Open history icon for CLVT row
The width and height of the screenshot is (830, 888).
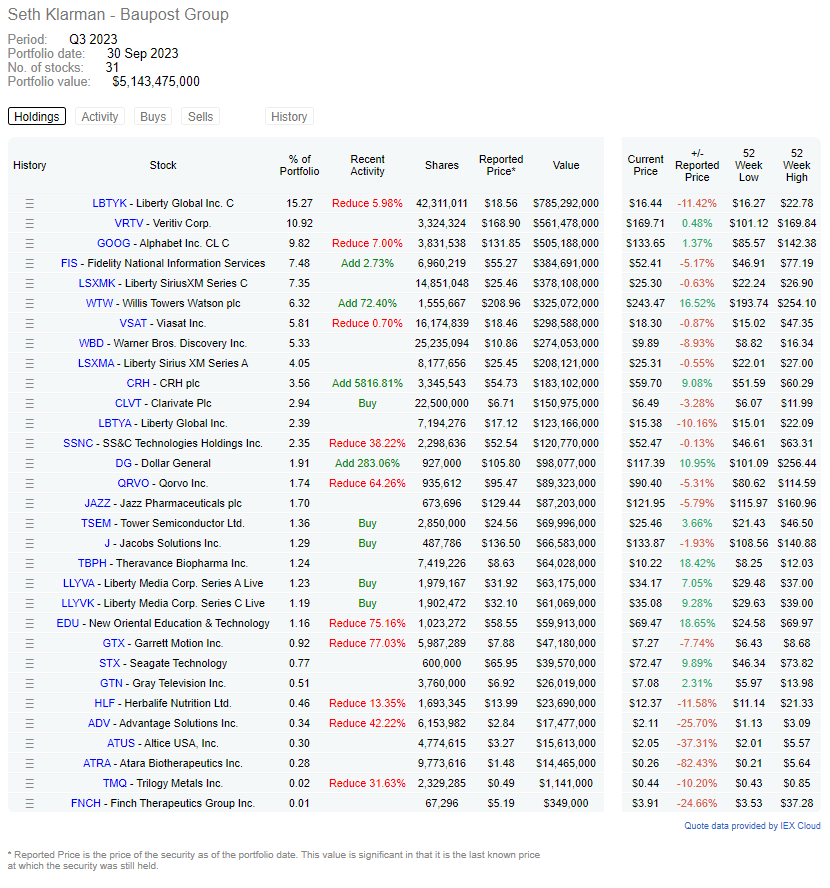coord(29,404)
